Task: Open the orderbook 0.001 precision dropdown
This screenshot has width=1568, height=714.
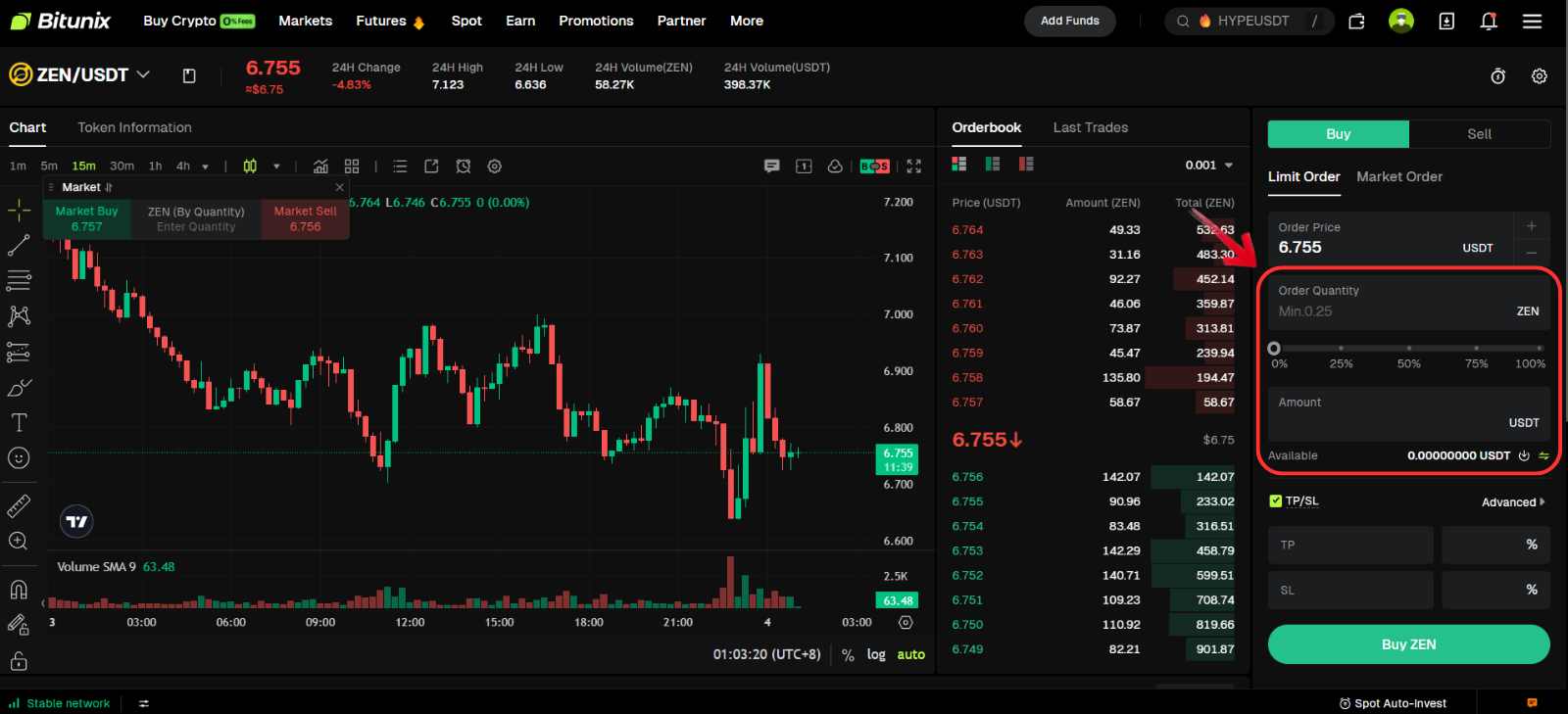Action: (x=1209, y=166)
